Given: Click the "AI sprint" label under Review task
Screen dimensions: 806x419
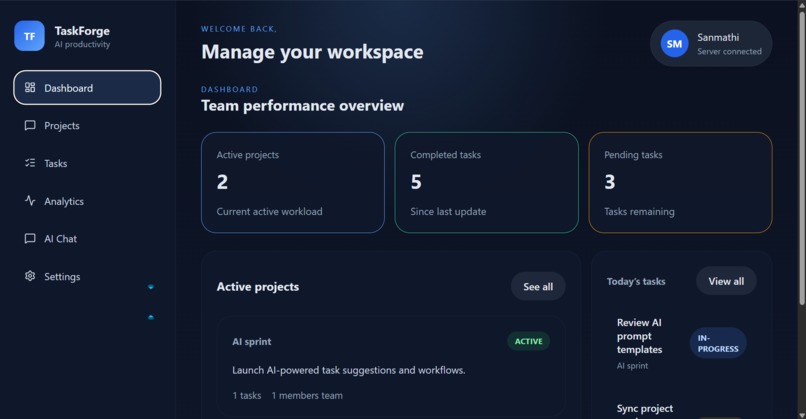Looking at the screenshot, I should point(632,366).
